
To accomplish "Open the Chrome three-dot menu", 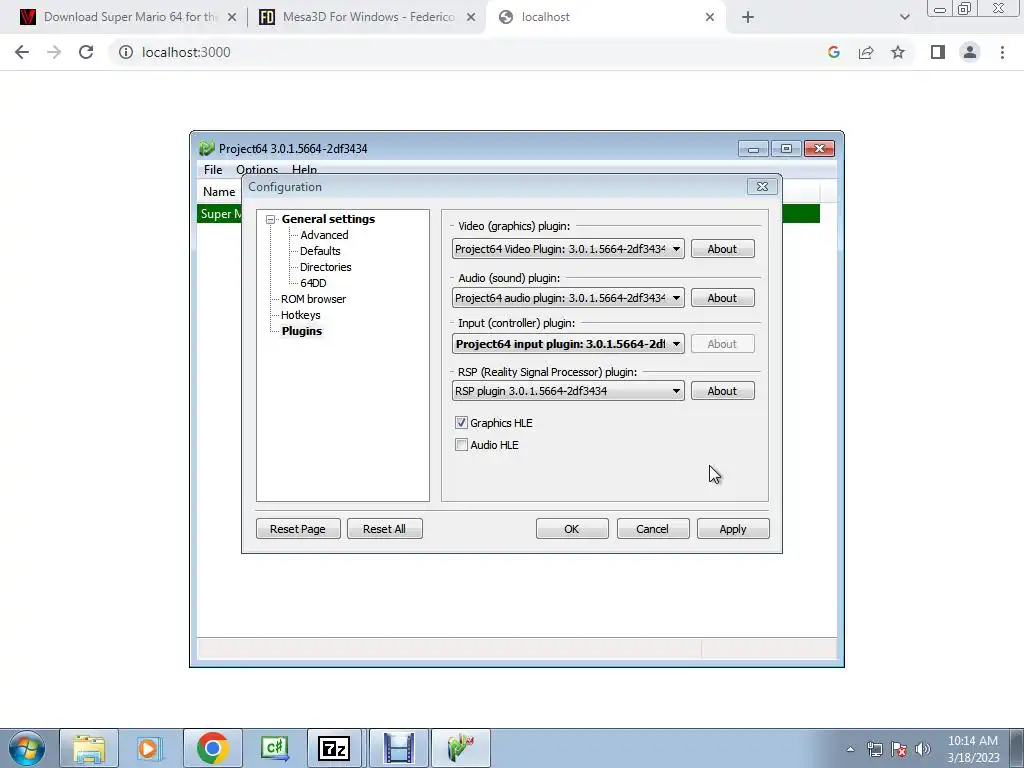I will [x=1002, y=52].
